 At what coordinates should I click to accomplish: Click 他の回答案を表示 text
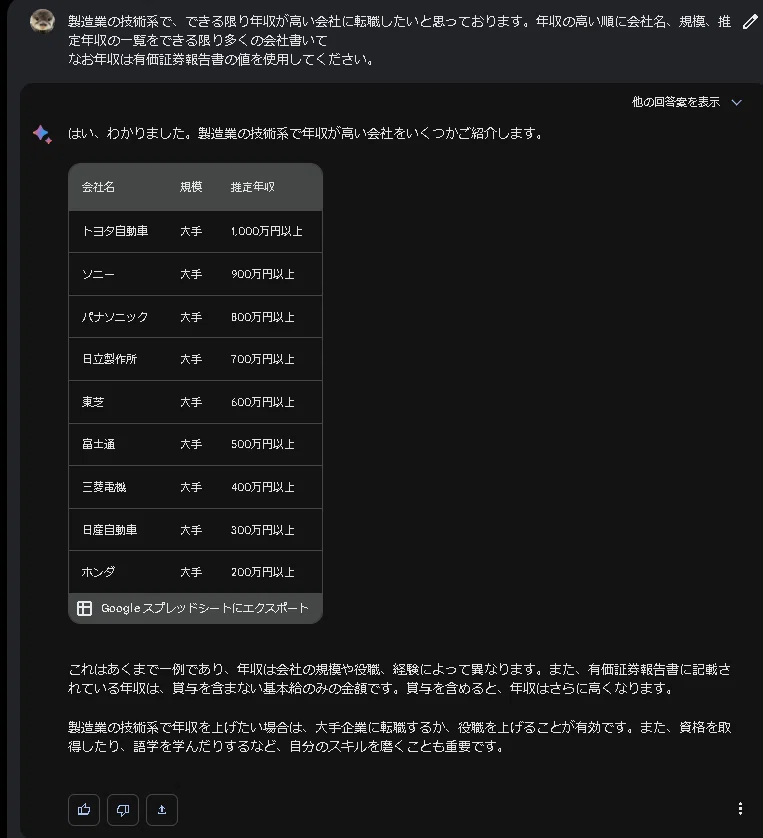click(x=676, y=102)
